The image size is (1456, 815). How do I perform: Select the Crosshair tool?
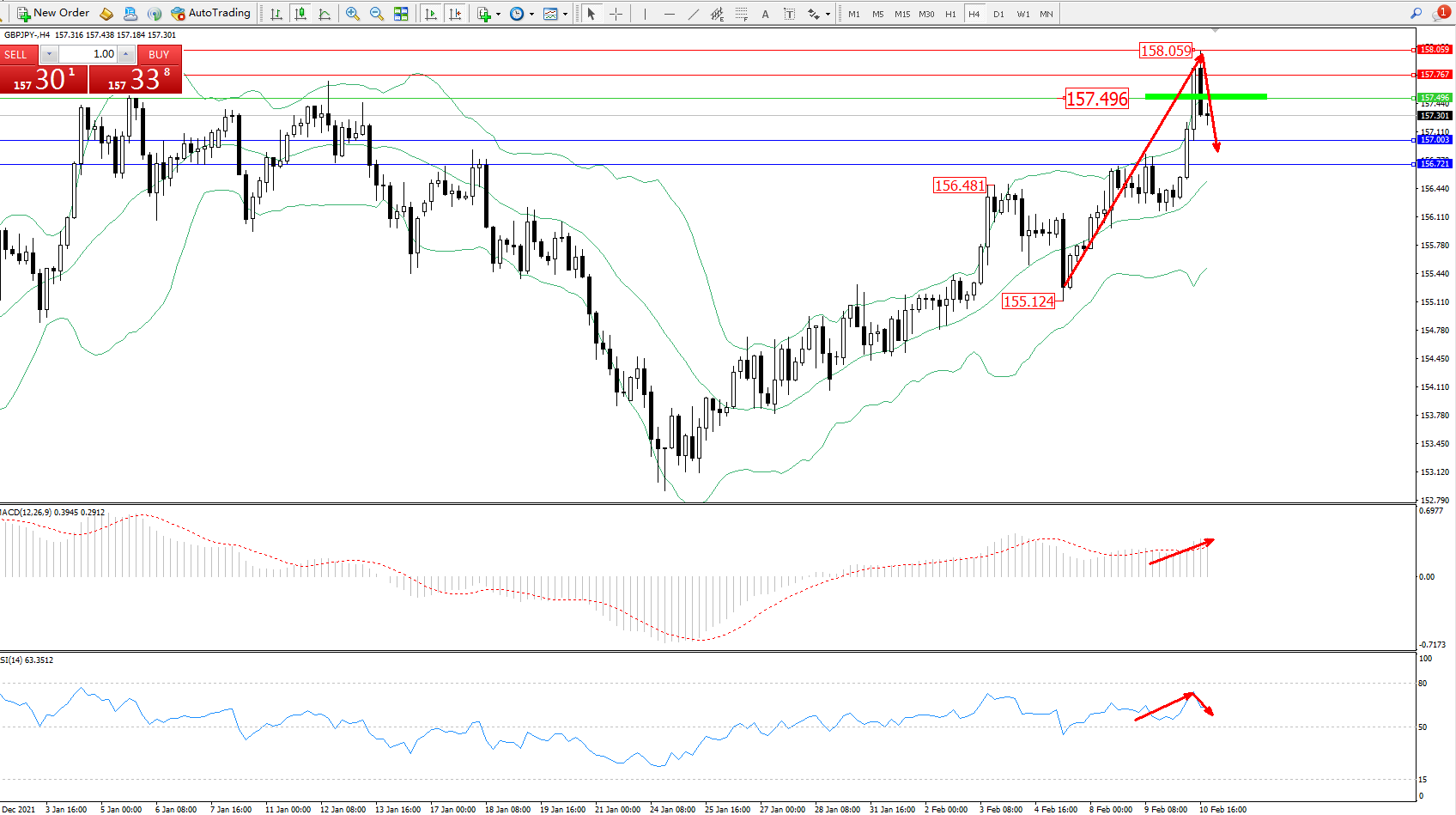click(616, 14)
